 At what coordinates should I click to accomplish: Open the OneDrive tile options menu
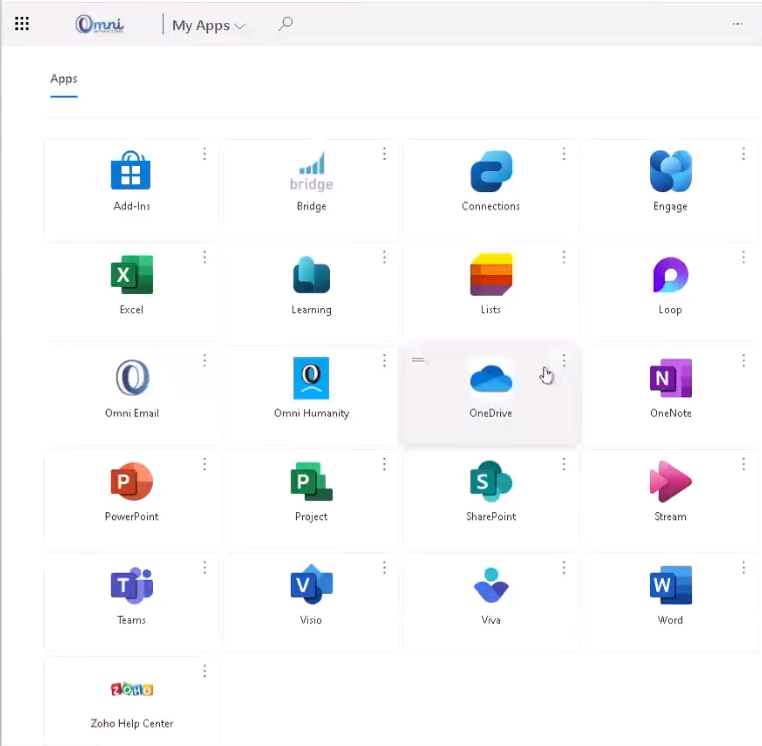click(564, 361)
